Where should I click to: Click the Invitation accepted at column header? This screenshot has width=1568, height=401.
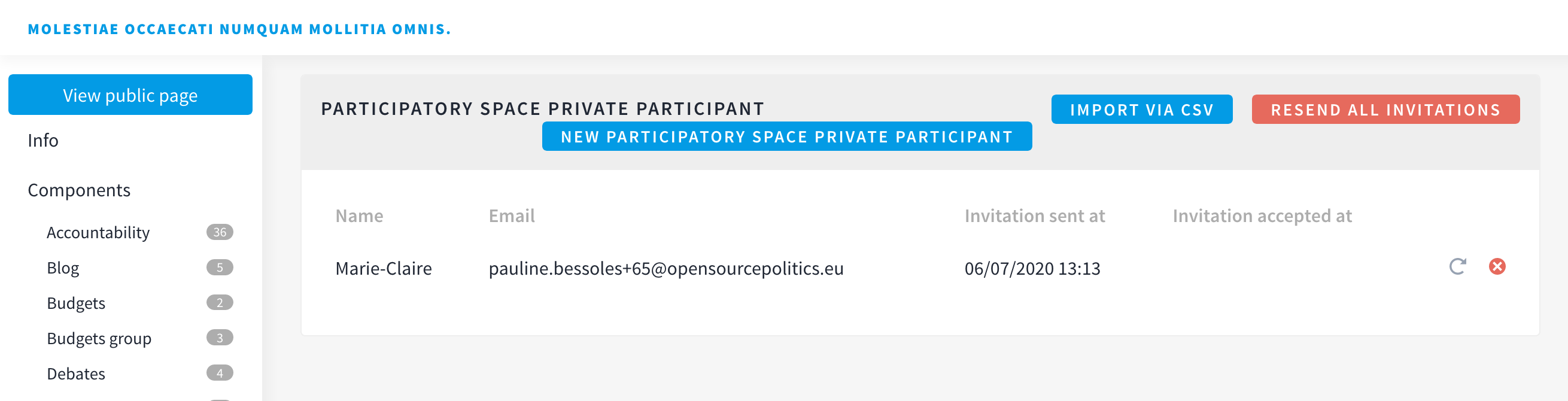click(1262, 216)
